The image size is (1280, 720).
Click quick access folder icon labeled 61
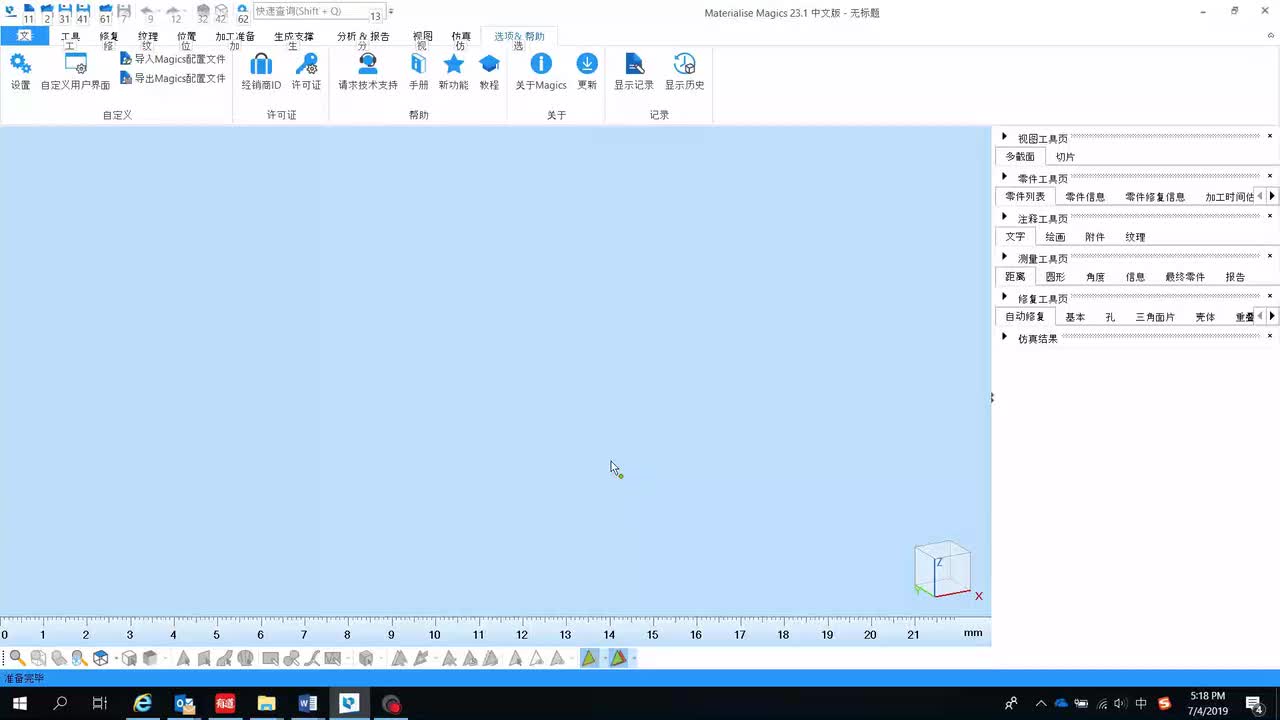click(105, 13)
